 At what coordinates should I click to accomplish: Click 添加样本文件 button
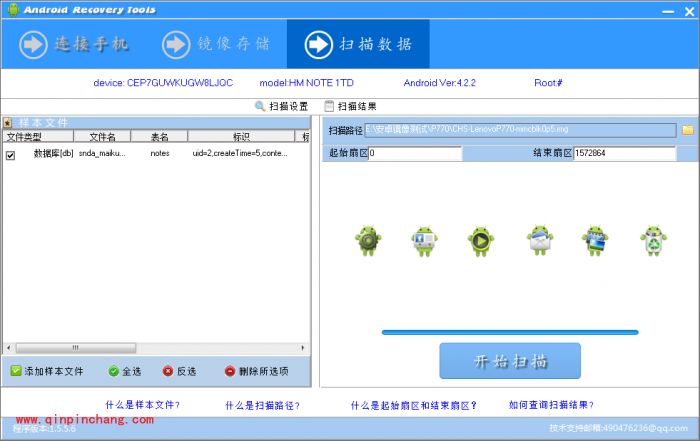(x=47, y=371)
